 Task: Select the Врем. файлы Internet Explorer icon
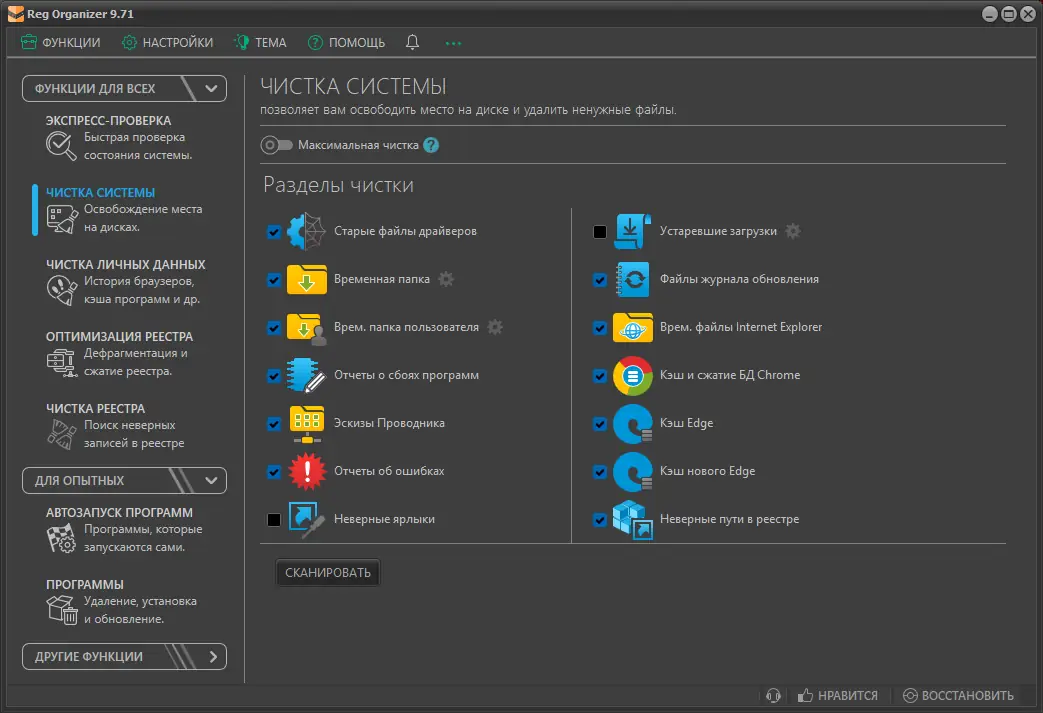click(x=633, y=327)
